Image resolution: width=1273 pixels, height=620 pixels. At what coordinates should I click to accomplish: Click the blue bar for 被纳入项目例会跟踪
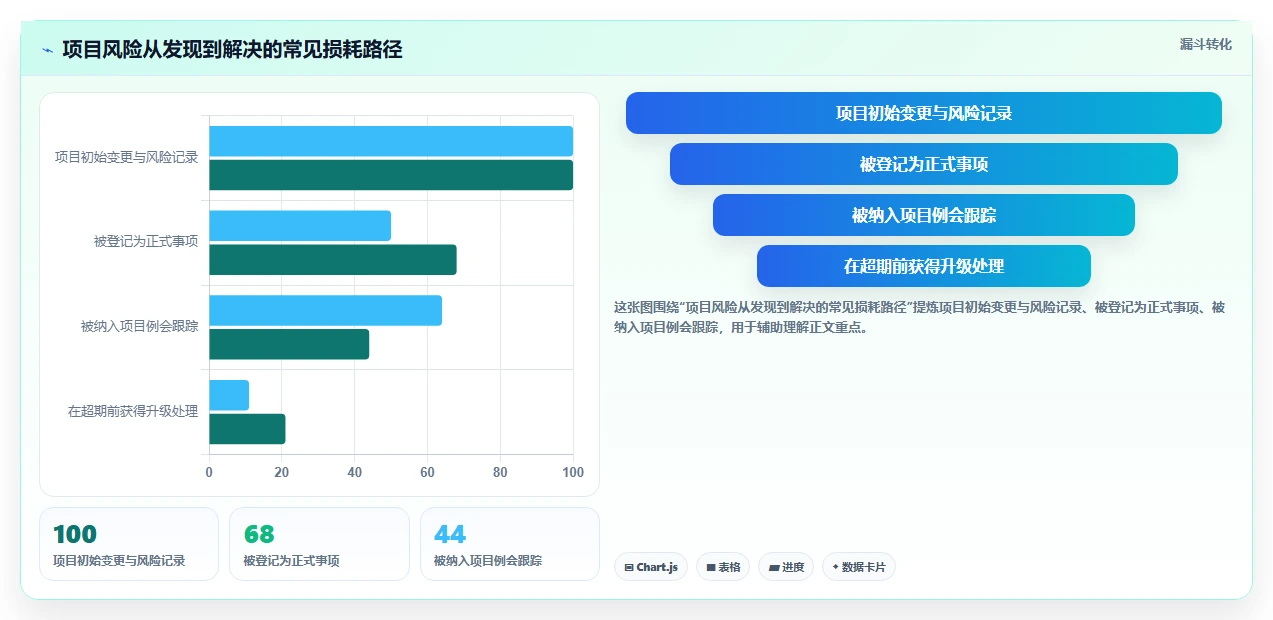pos(325,310)
